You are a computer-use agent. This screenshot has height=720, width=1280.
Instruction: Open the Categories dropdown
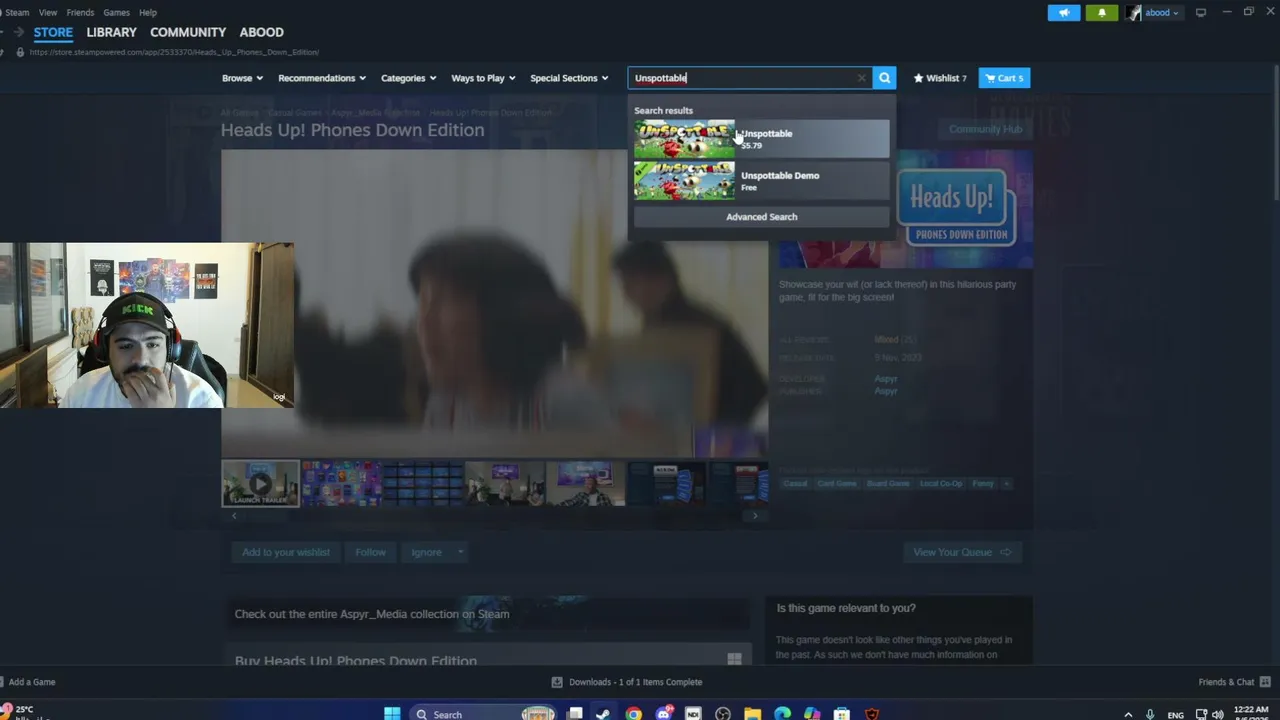(409, 78)
